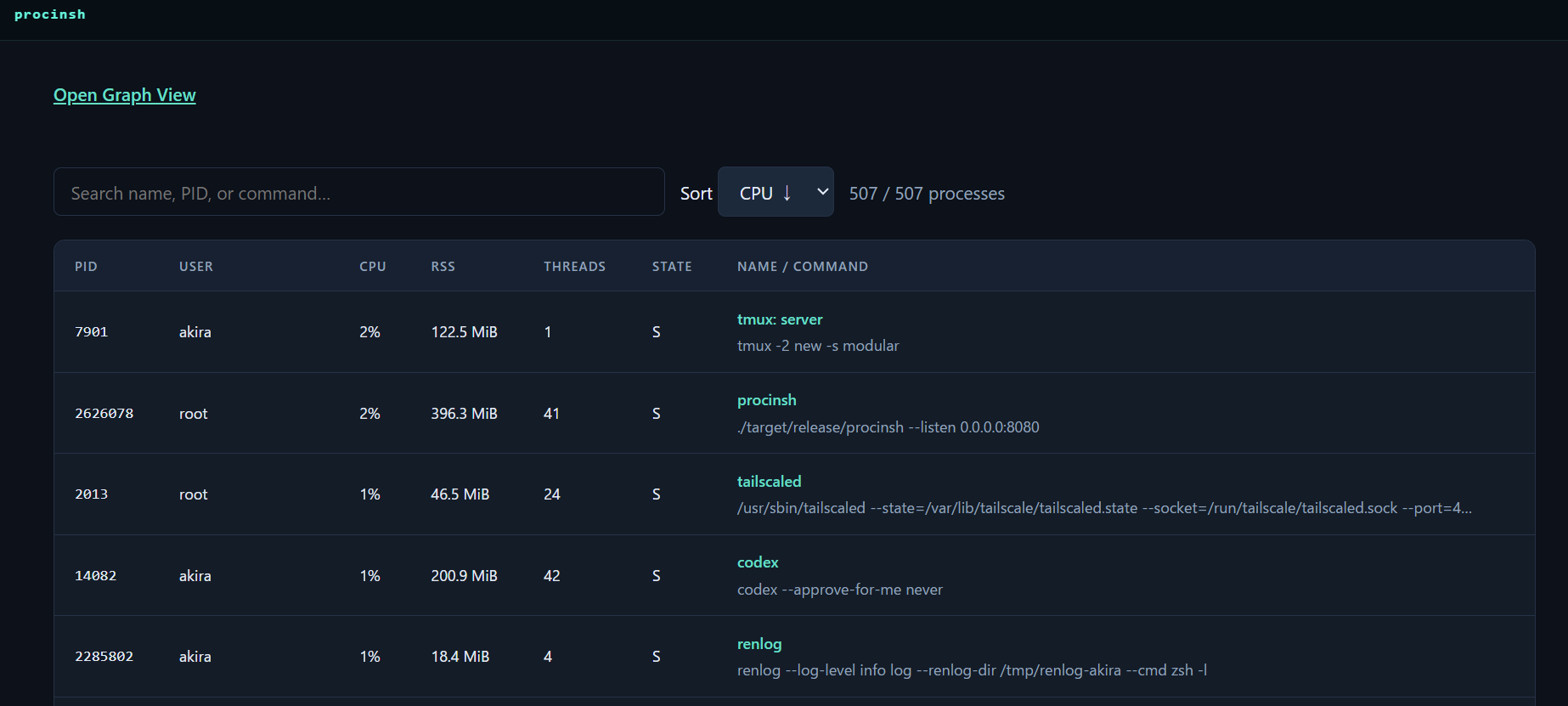Click the codex --approve-for-me never command
Viewport: 1568px width, 706px height.
[x=840, y=590]
